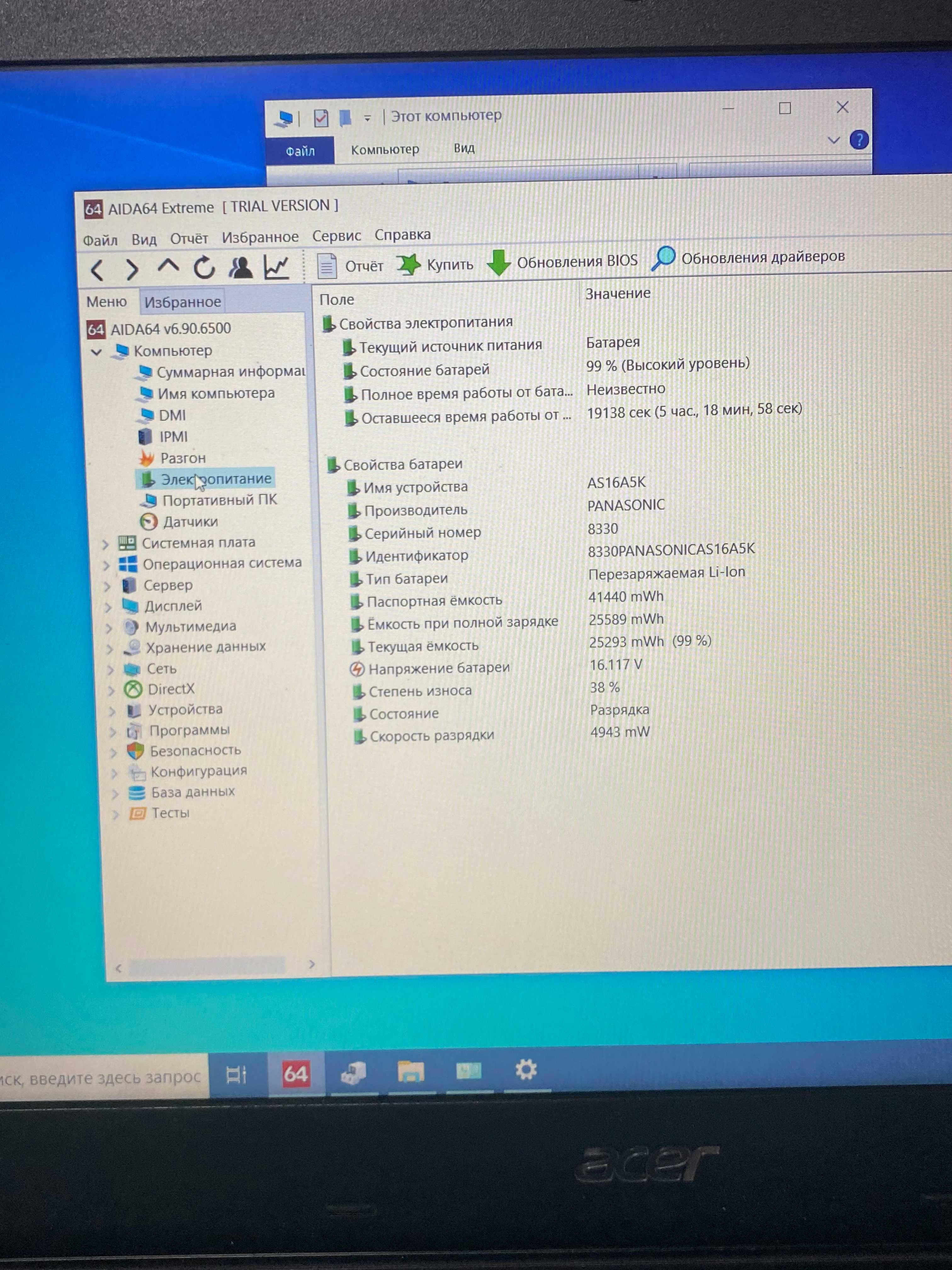This screenshot has height=1270, width=952.
Task: Click the Программы tree item
Action: tap(178, 730)
